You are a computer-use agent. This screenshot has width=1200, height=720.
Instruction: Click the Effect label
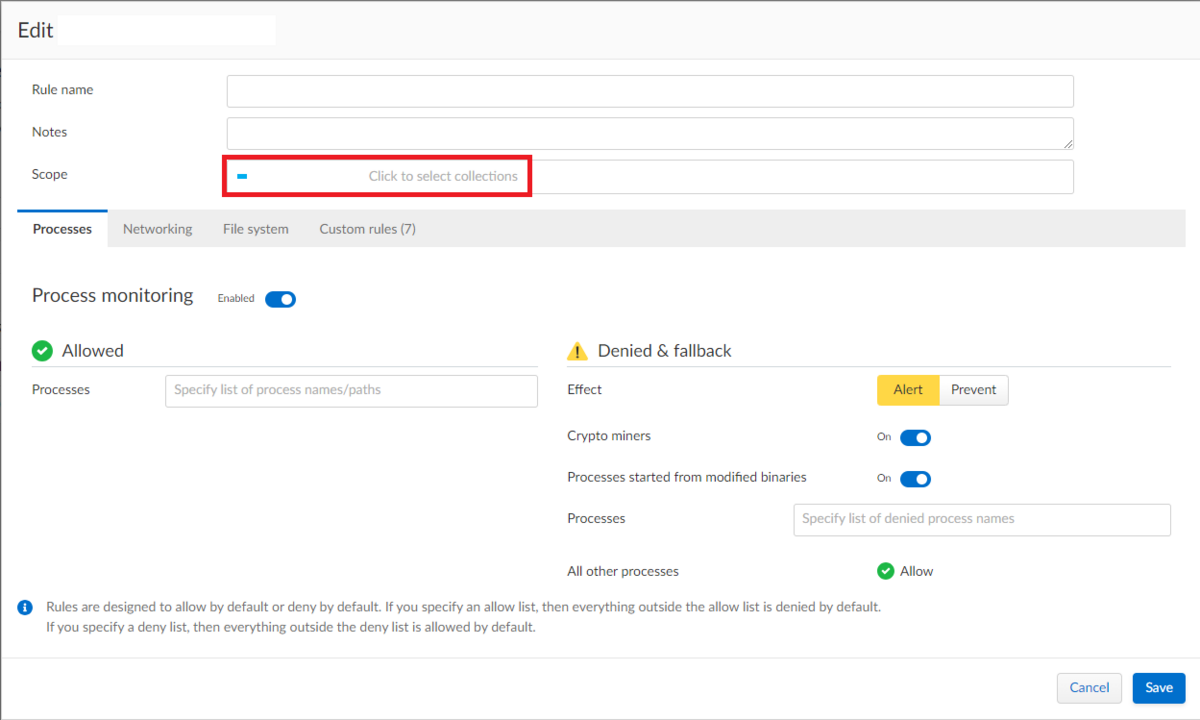pyautogui.click(x=585, y=390)
